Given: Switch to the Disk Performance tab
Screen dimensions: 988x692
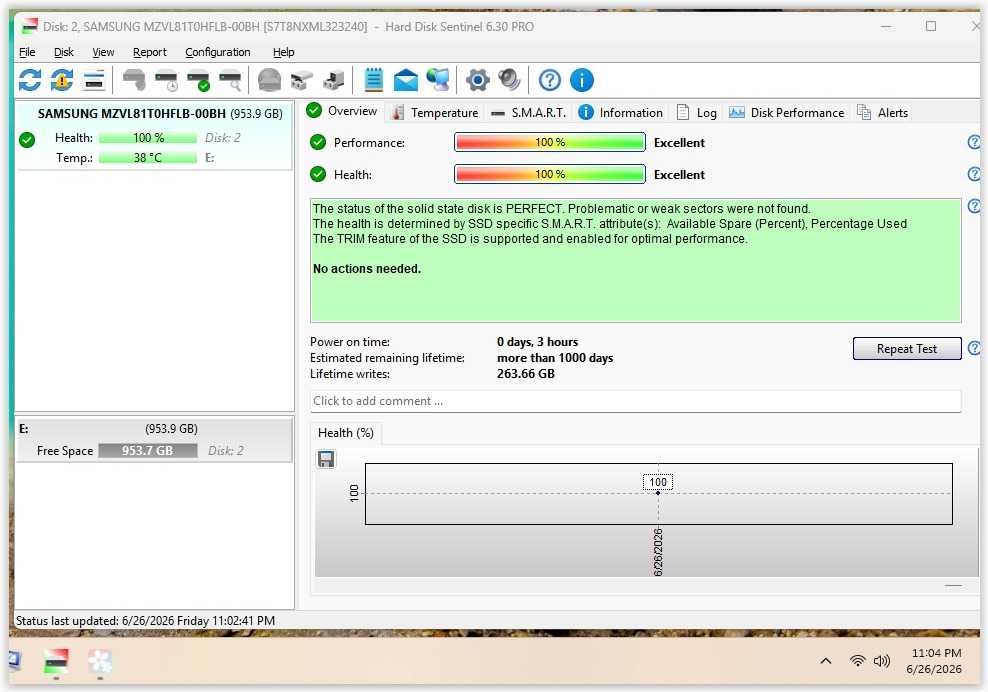Looking at the screenshot, I should [x=786, y=113].
